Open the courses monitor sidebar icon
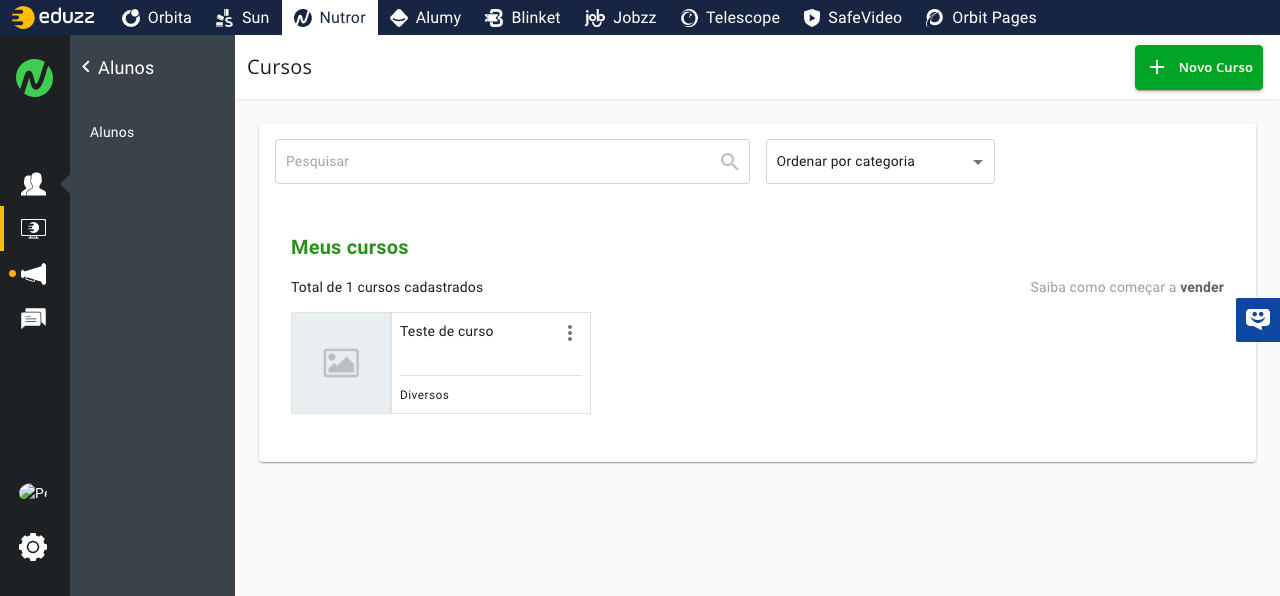 tap(34, 229)
